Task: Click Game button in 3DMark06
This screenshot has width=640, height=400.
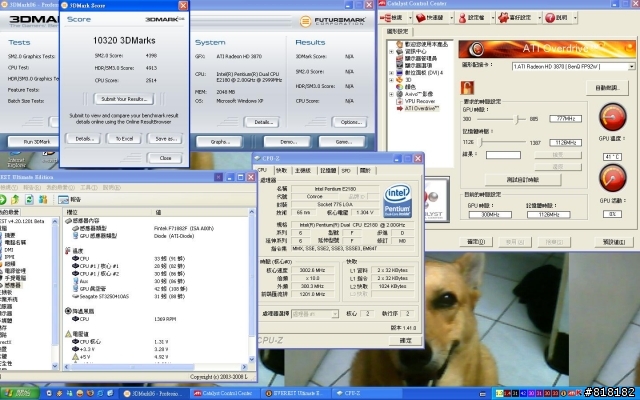Action: point(342,142)
